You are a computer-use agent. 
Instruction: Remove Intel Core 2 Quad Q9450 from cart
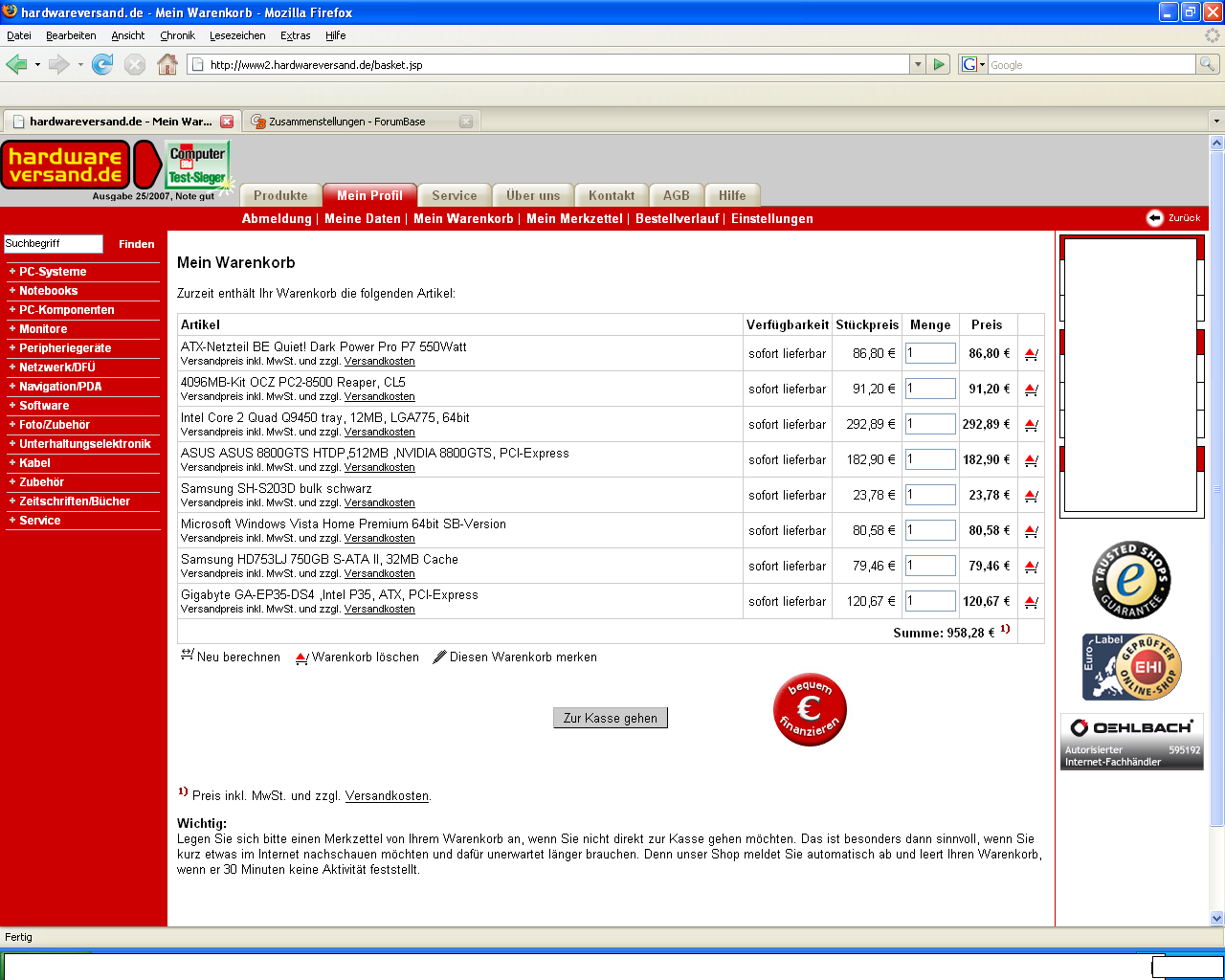pyautogui.click(x=1031, y=425)
